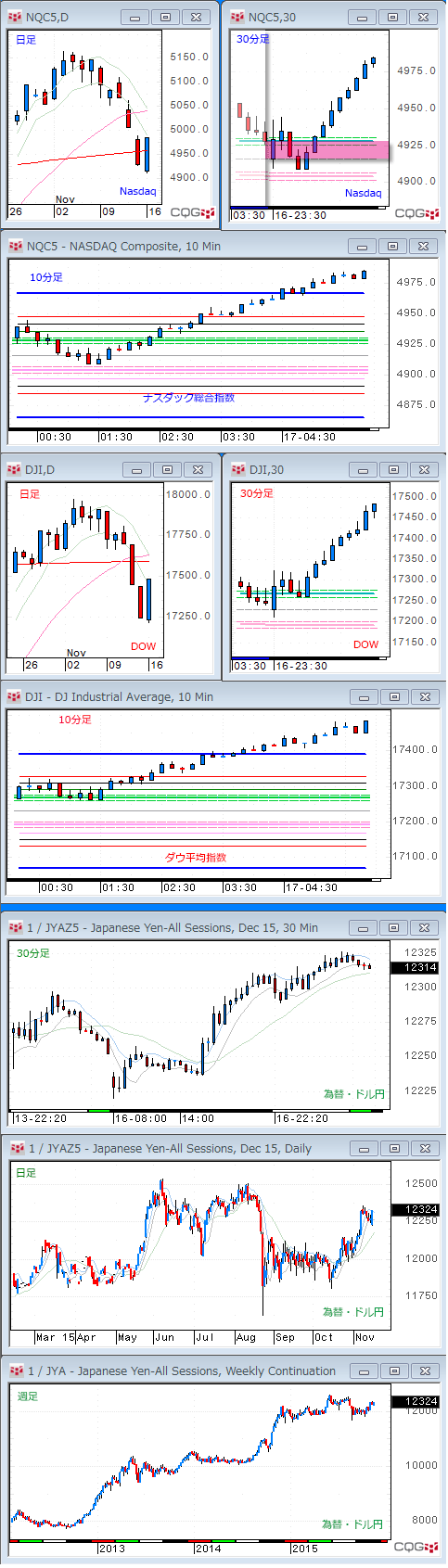Minimize the DJI,D chart window
448x1568 pixels.
click(x=137, y=469)
